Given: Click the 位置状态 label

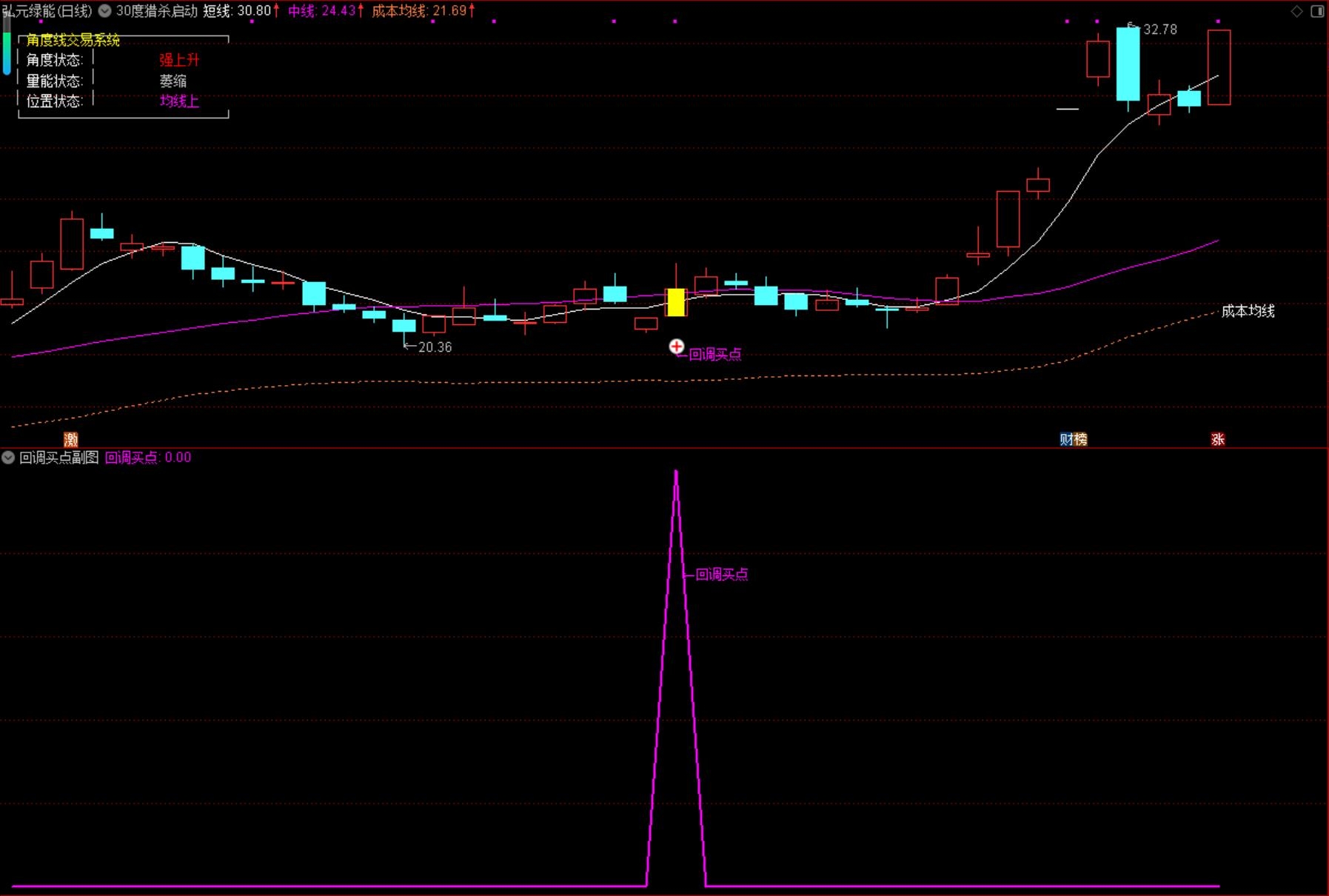Looking at the screenshot, I should click(x=55, y=101).
